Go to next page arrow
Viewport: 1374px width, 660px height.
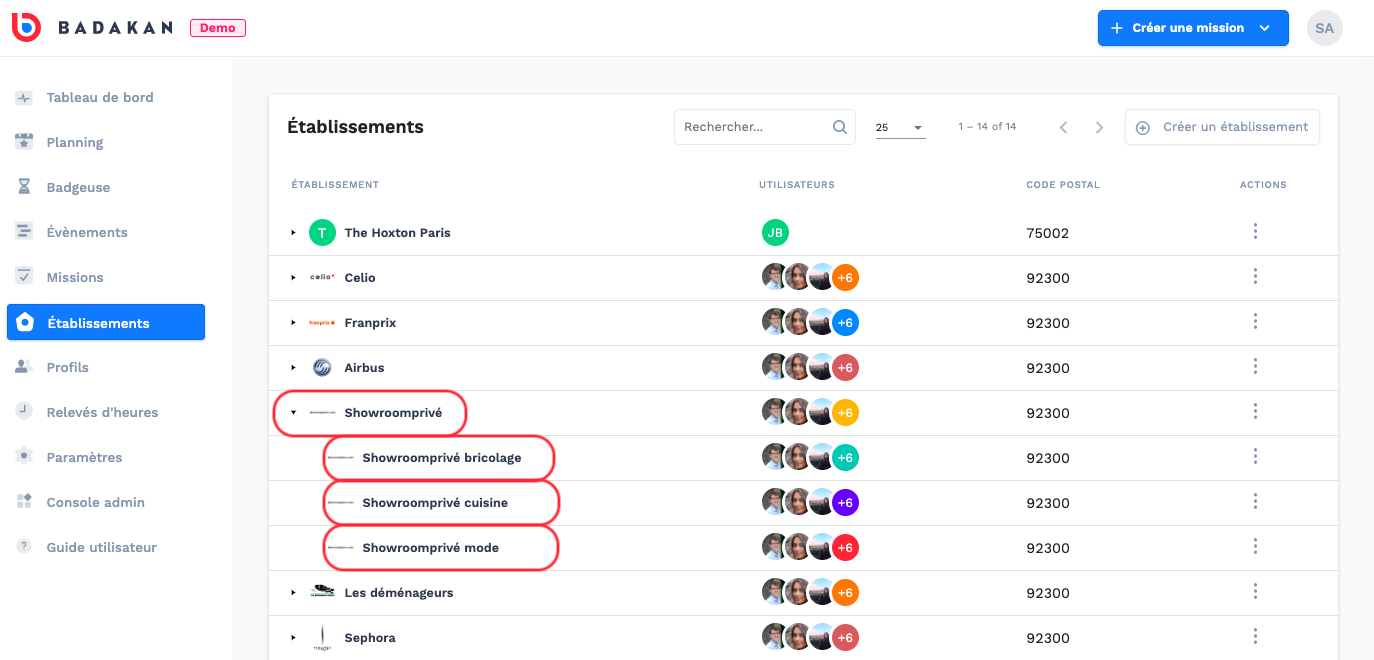tap(1099, 127)
